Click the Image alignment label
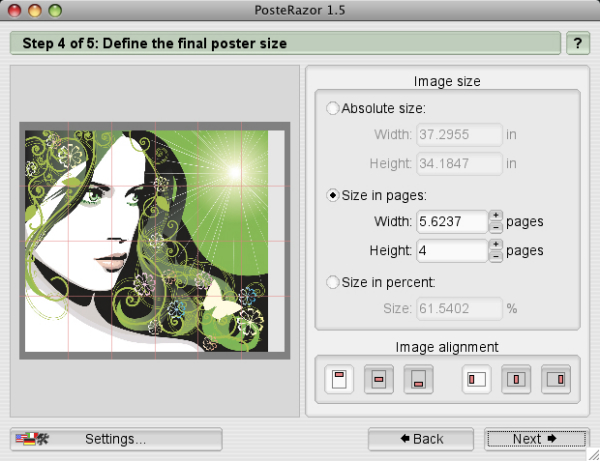The image size is (600, 461). 447,347
